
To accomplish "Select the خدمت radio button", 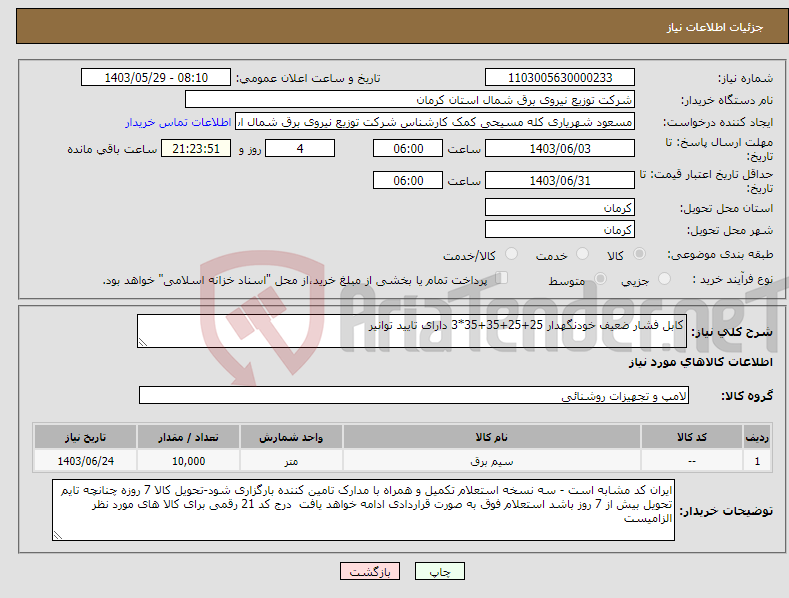I will [x=582, y=254].
